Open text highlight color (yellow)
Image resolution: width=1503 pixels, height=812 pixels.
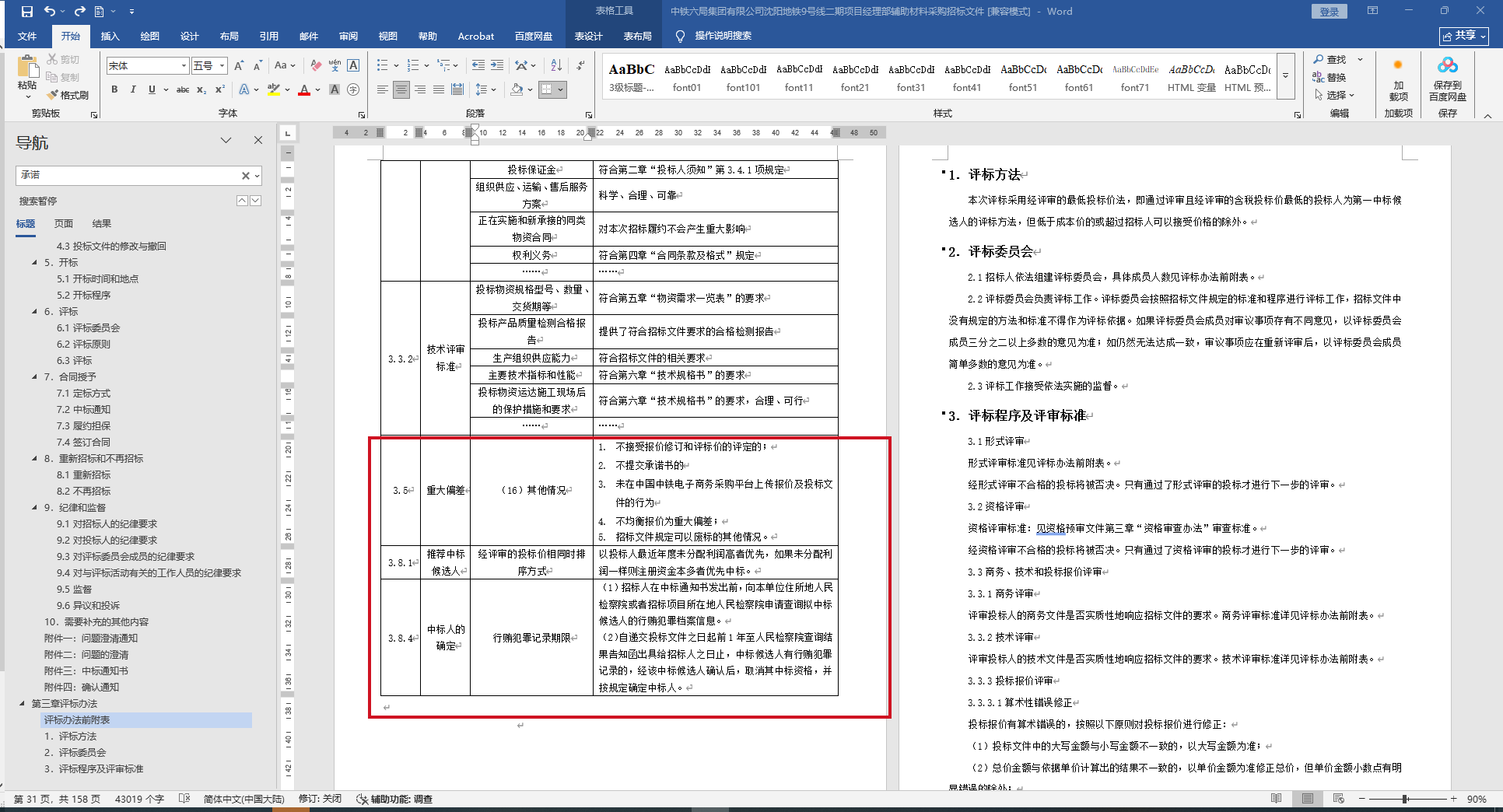[274, 89]
